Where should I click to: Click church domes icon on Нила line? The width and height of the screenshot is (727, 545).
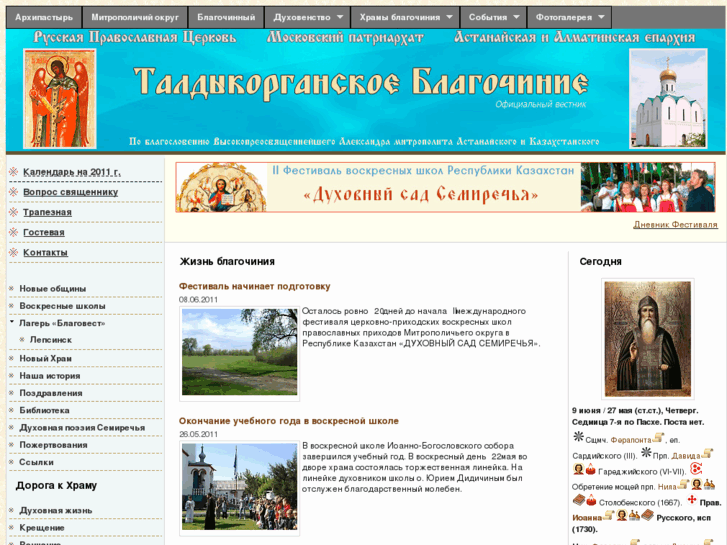click(x=709, y=485)
